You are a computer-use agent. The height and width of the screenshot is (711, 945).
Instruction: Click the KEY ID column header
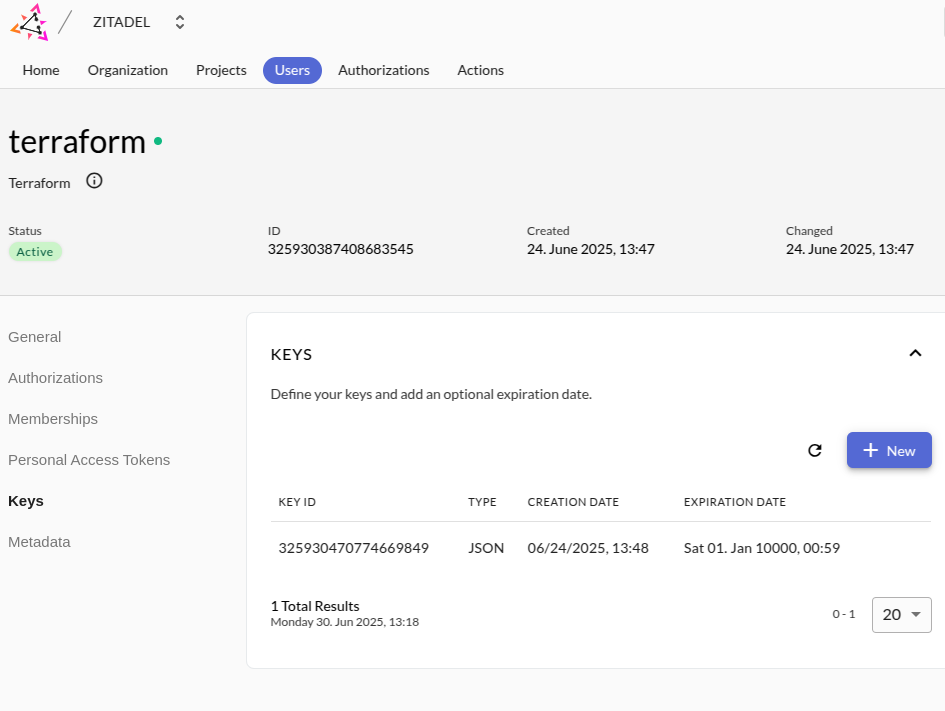297,503
